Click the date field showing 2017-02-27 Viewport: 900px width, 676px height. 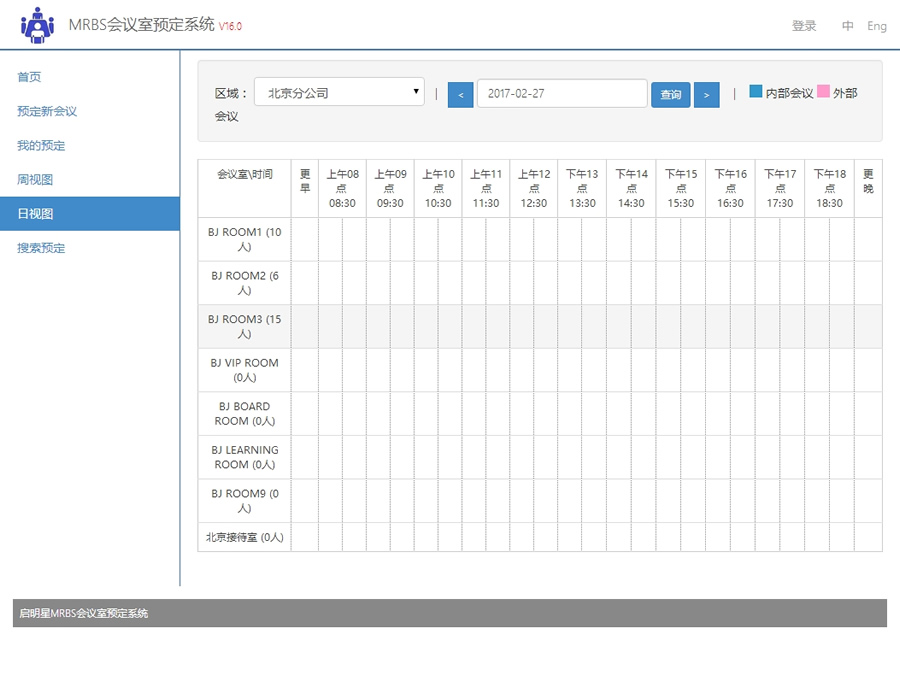click(x=562, y=93)
